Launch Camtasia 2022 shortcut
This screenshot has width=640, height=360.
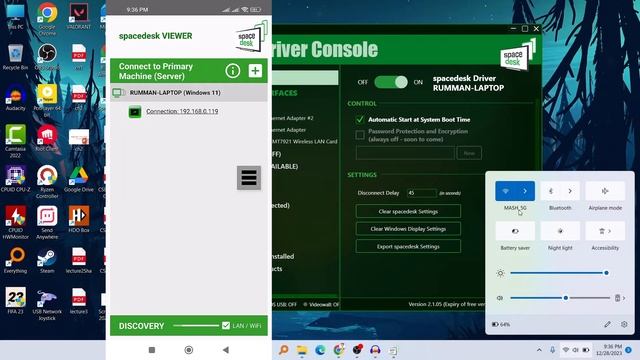16,141
